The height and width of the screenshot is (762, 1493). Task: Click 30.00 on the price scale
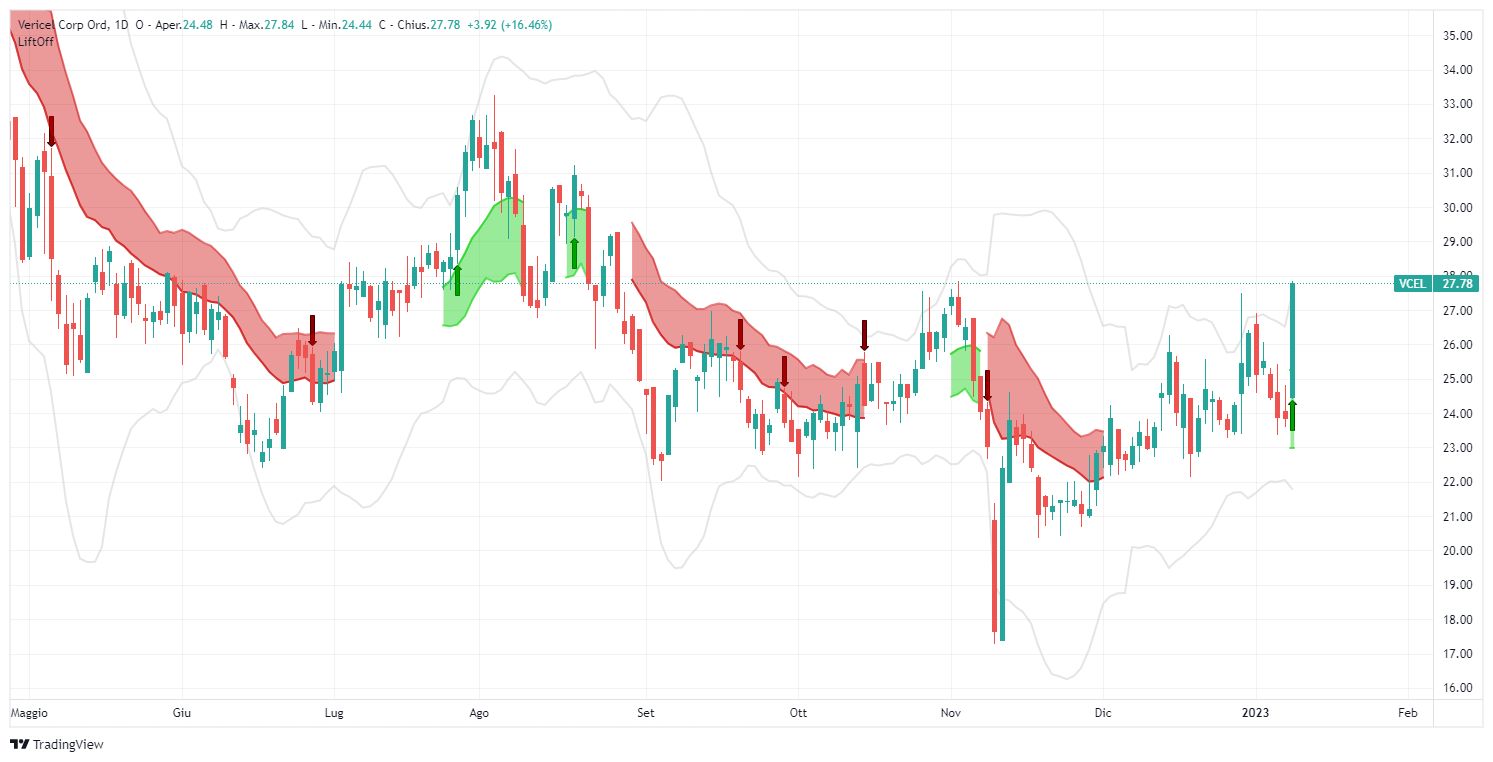1457,207
